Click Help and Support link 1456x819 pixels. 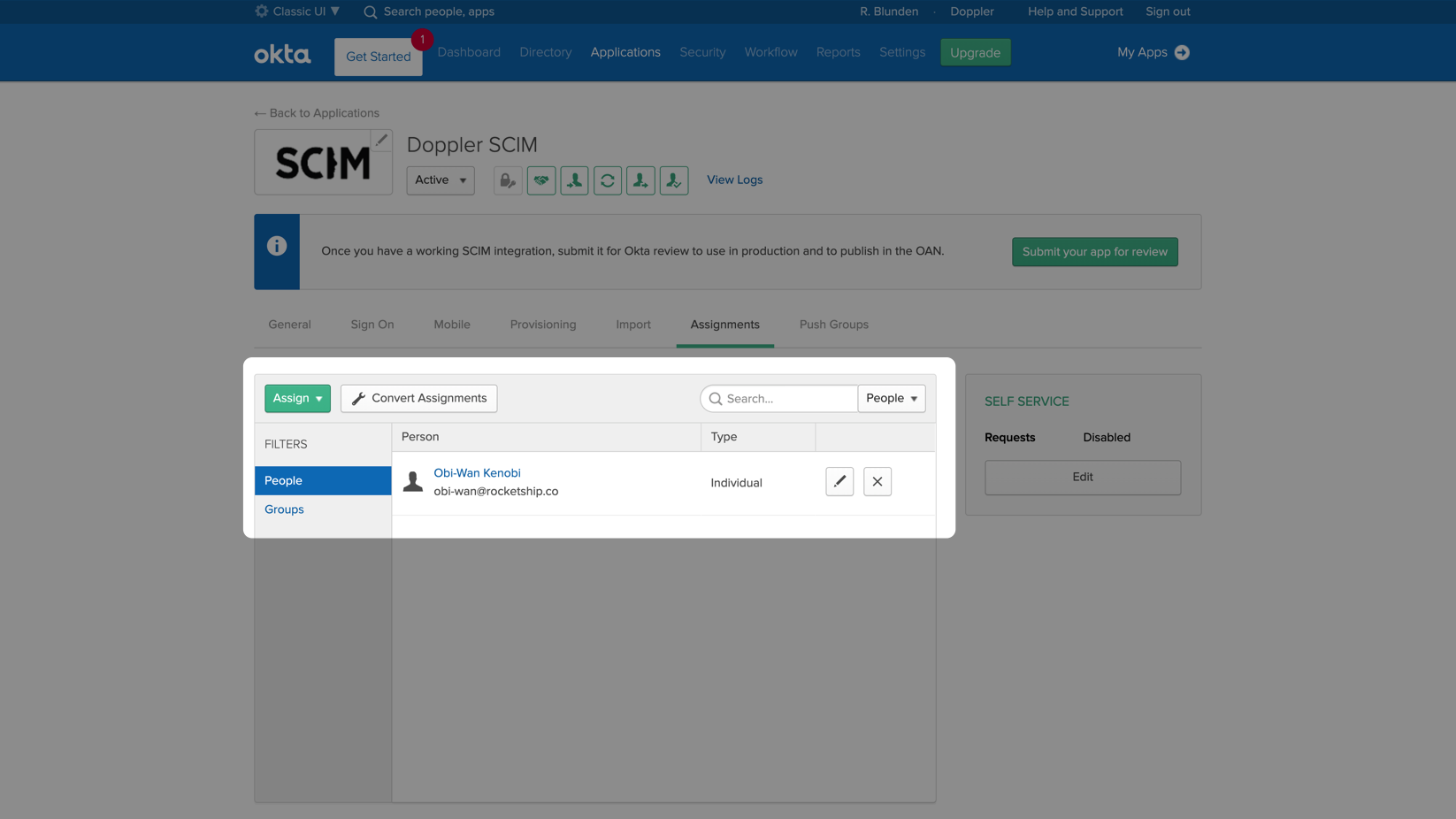click(x=1076, y=11)
